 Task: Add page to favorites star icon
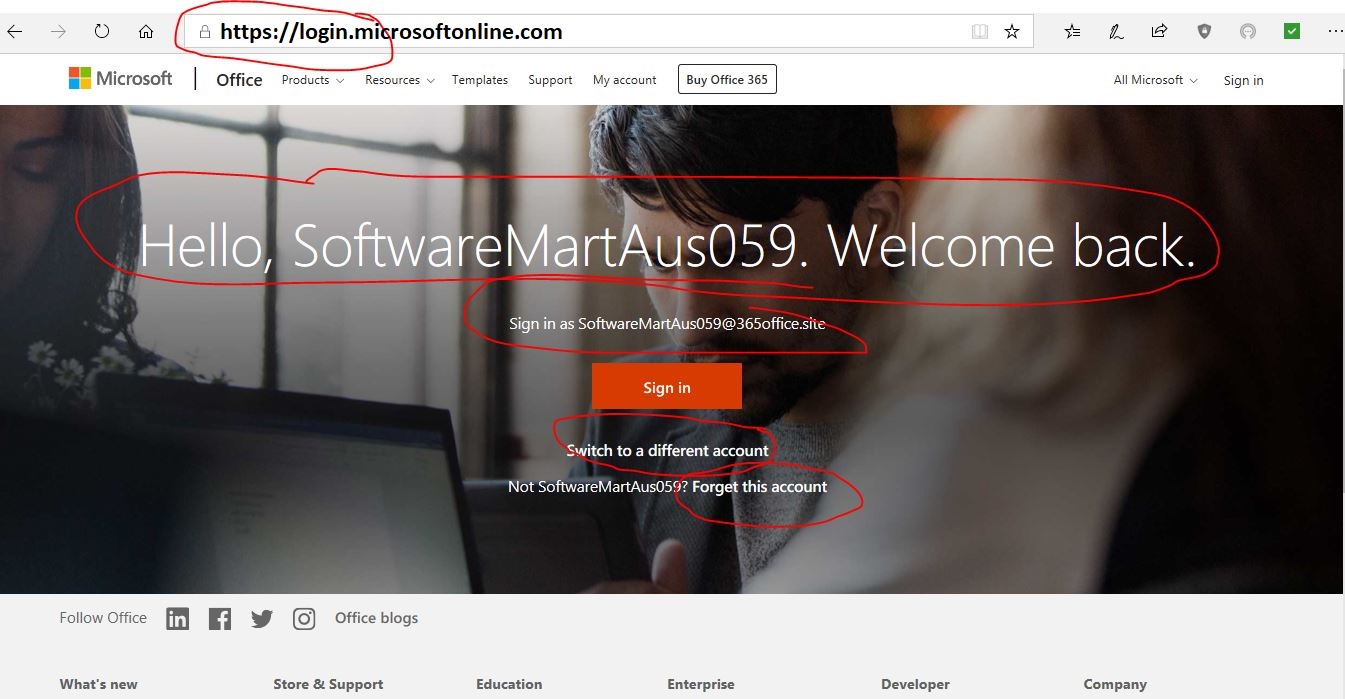click(x=1012, y=32)
